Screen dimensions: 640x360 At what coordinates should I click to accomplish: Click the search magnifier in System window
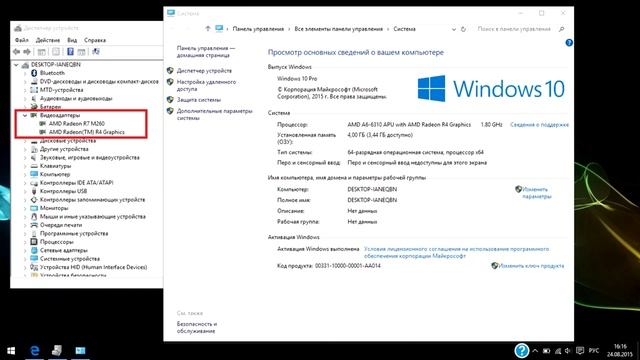[x=562, y=29]
